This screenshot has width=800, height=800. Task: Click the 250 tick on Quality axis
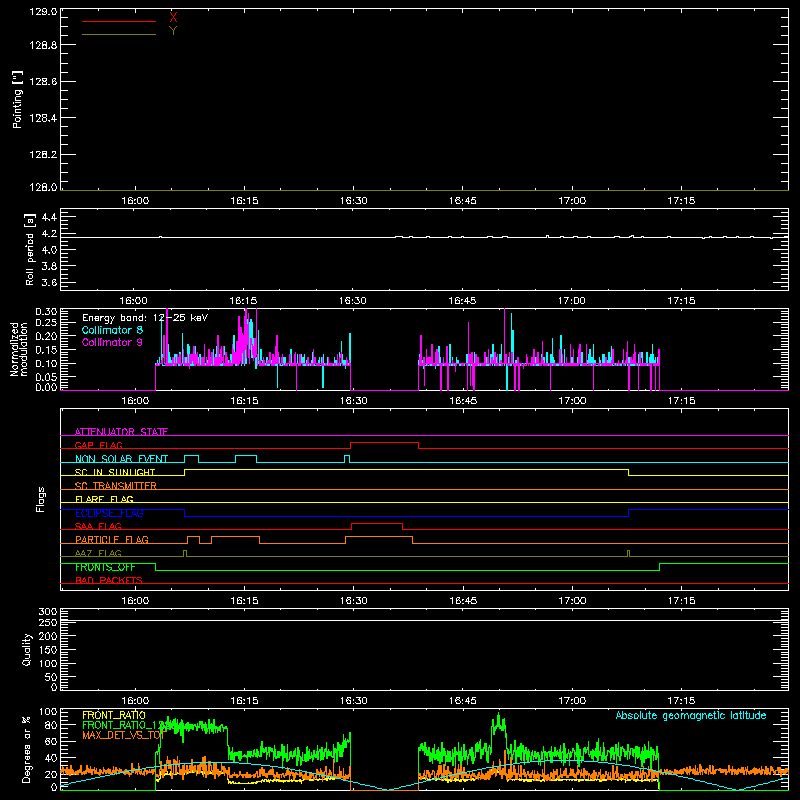tap(48, 622)
